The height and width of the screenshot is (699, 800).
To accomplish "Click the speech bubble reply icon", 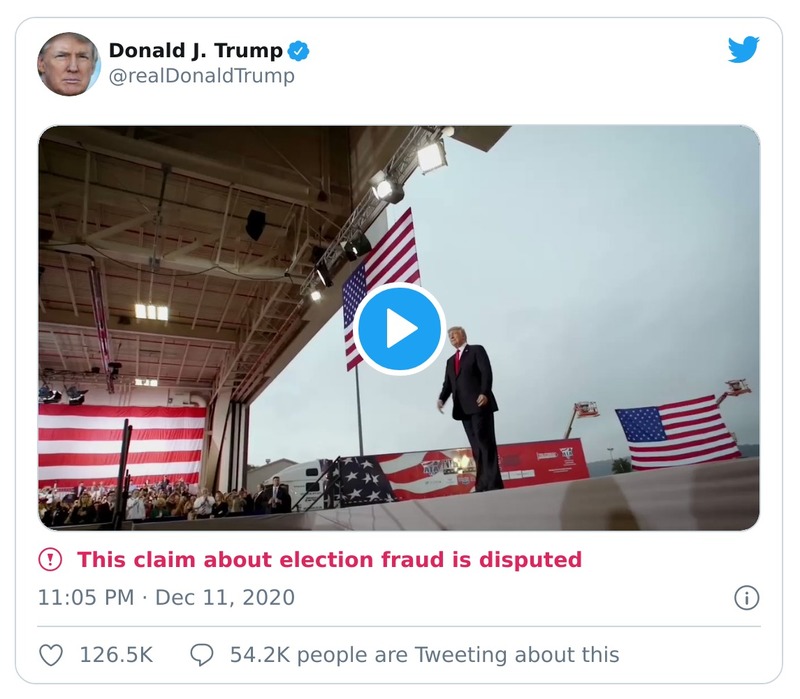I will tap(203, 654).
